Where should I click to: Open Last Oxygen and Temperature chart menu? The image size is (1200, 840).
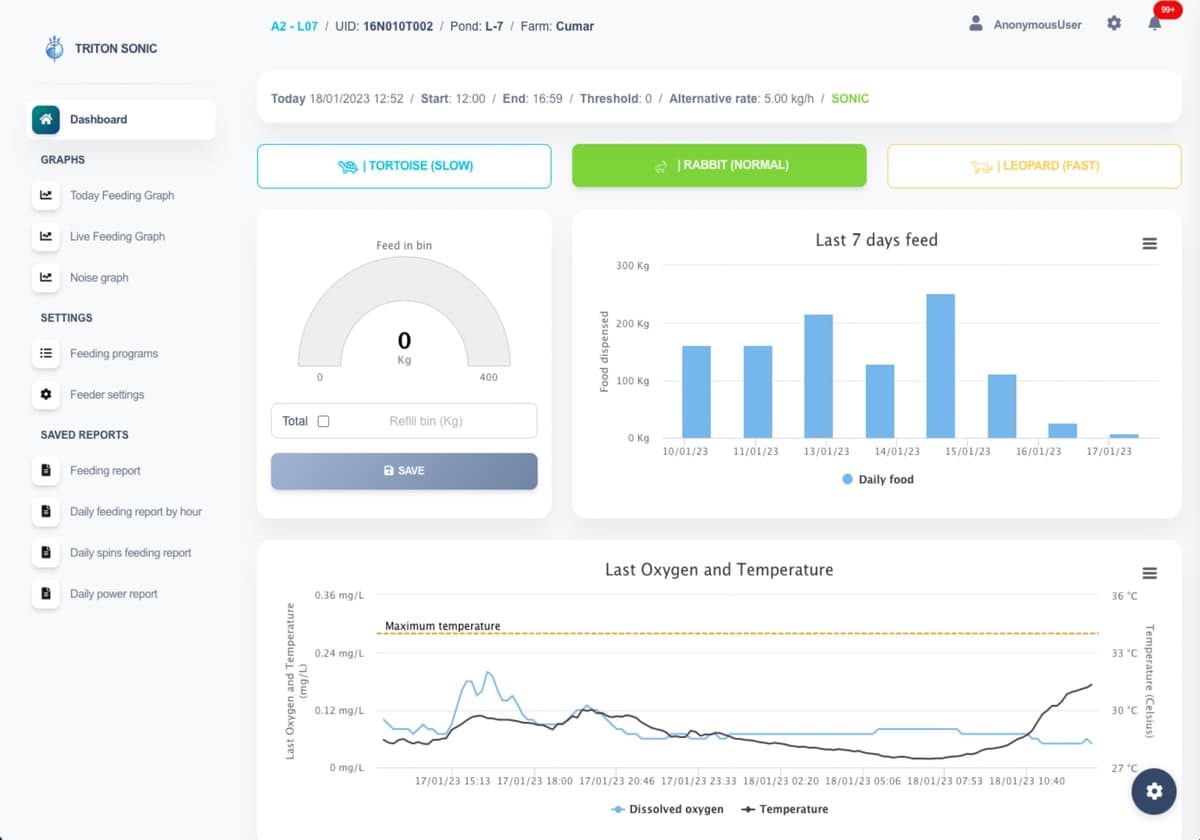tap(1149, 573)
